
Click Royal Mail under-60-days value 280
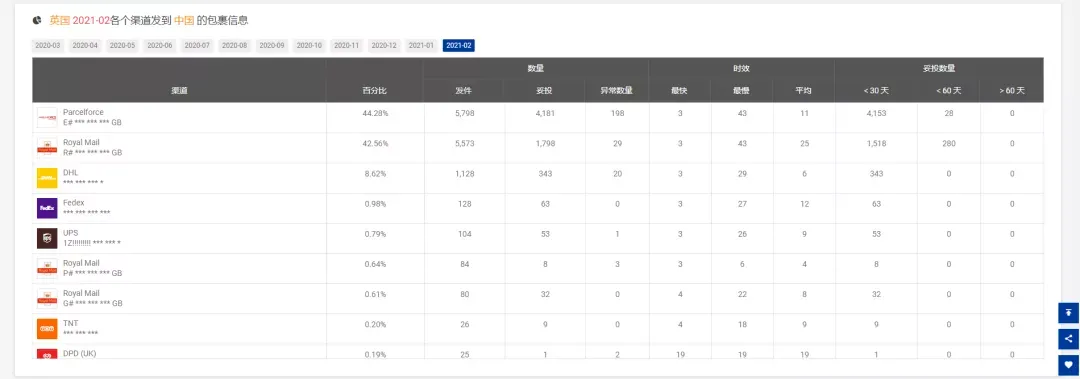click(948, 143)
